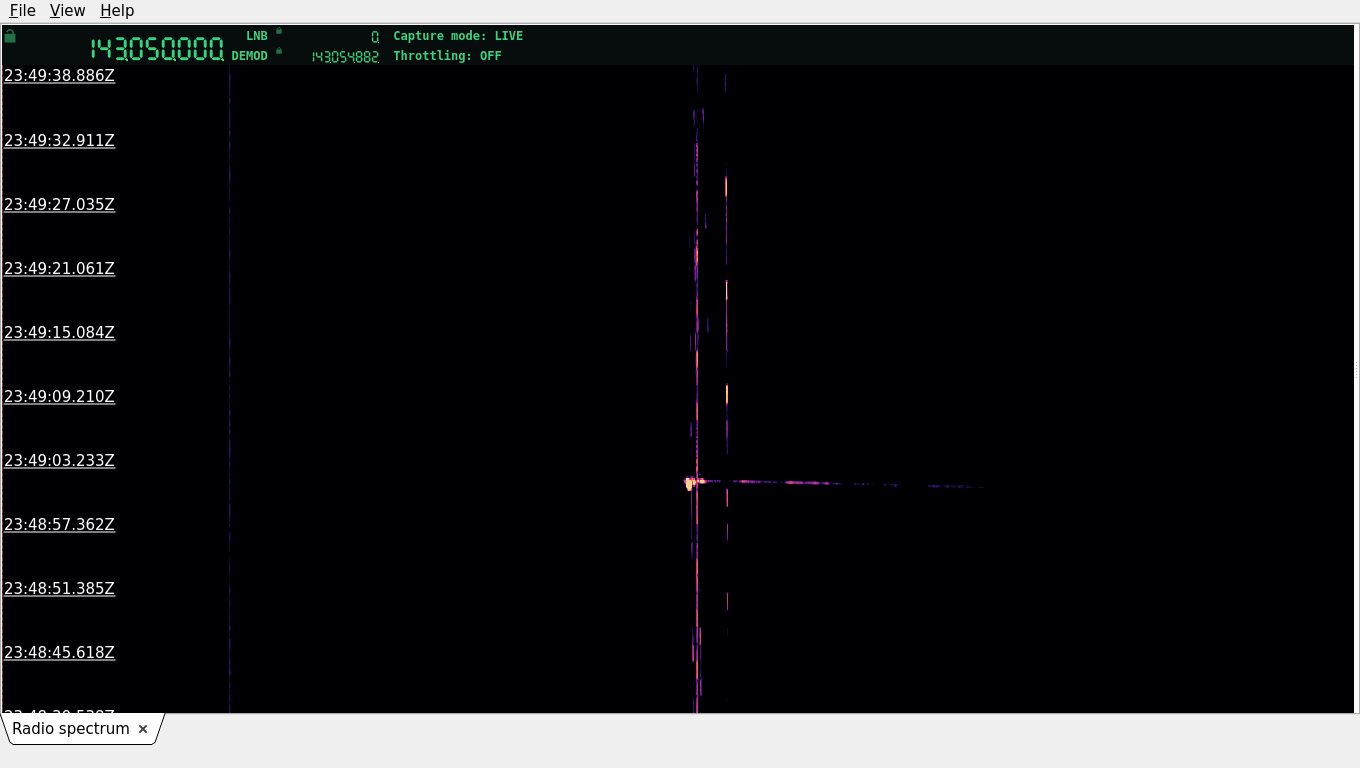Click timestamp 23:49:21.061Z
The image size is (1360, 768).
pos(59,269)
